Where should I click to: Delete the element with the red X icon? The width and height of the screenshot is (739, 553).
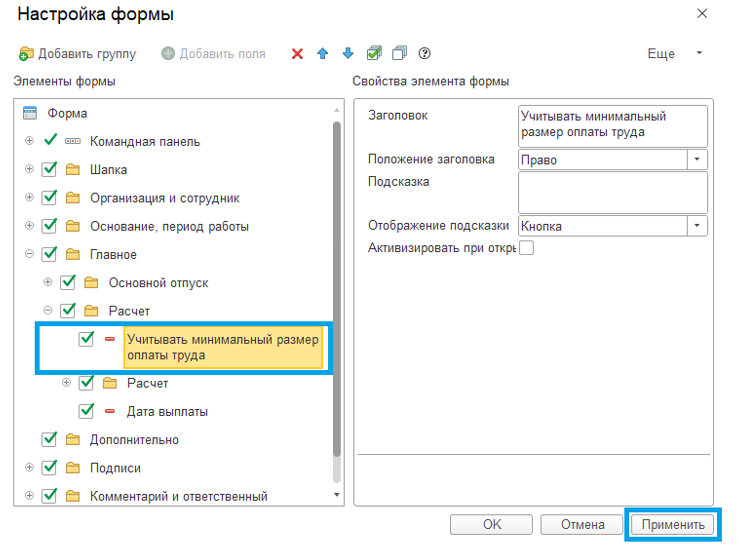click(297, 54)
